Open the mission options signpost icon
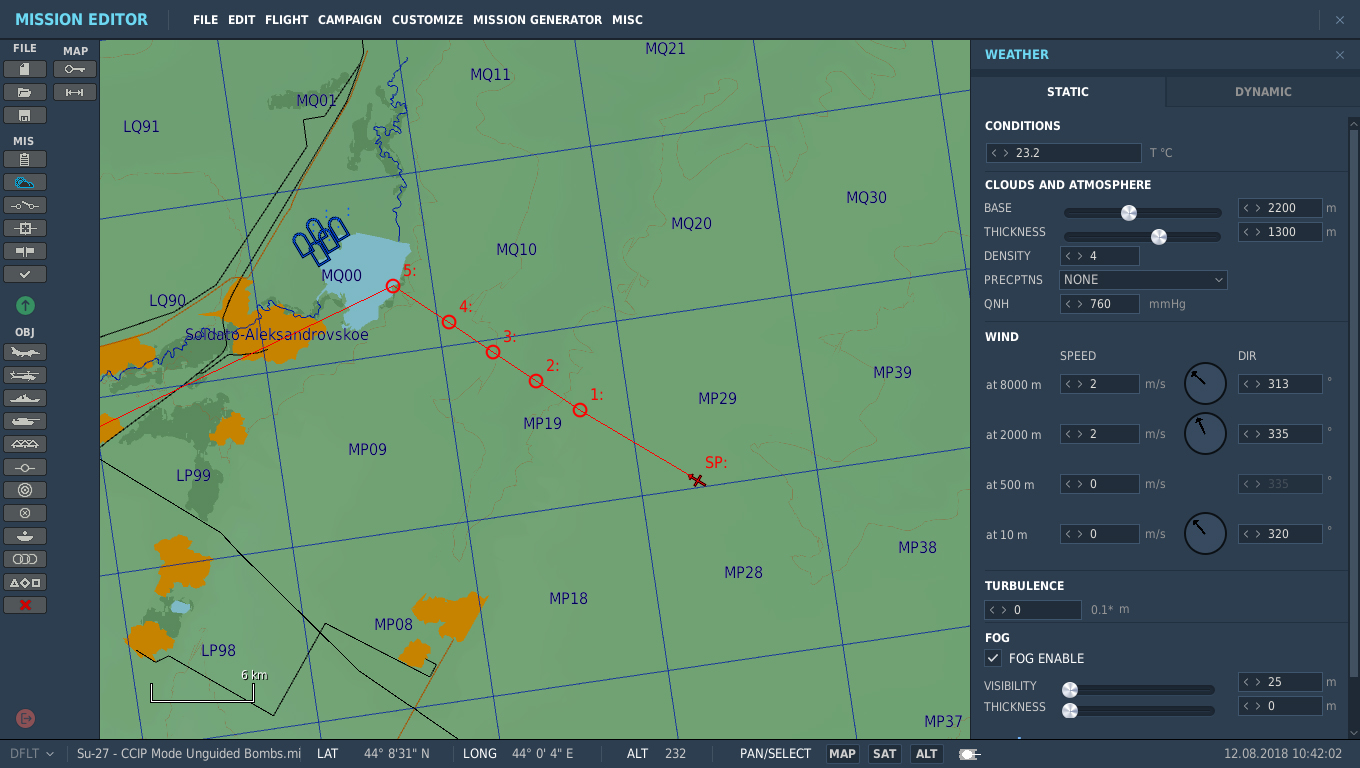 (25, 251)
